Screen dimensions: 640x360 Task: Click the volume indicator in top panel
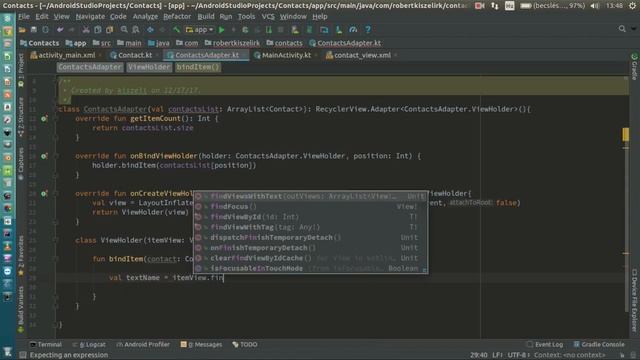tap(595, 6)
